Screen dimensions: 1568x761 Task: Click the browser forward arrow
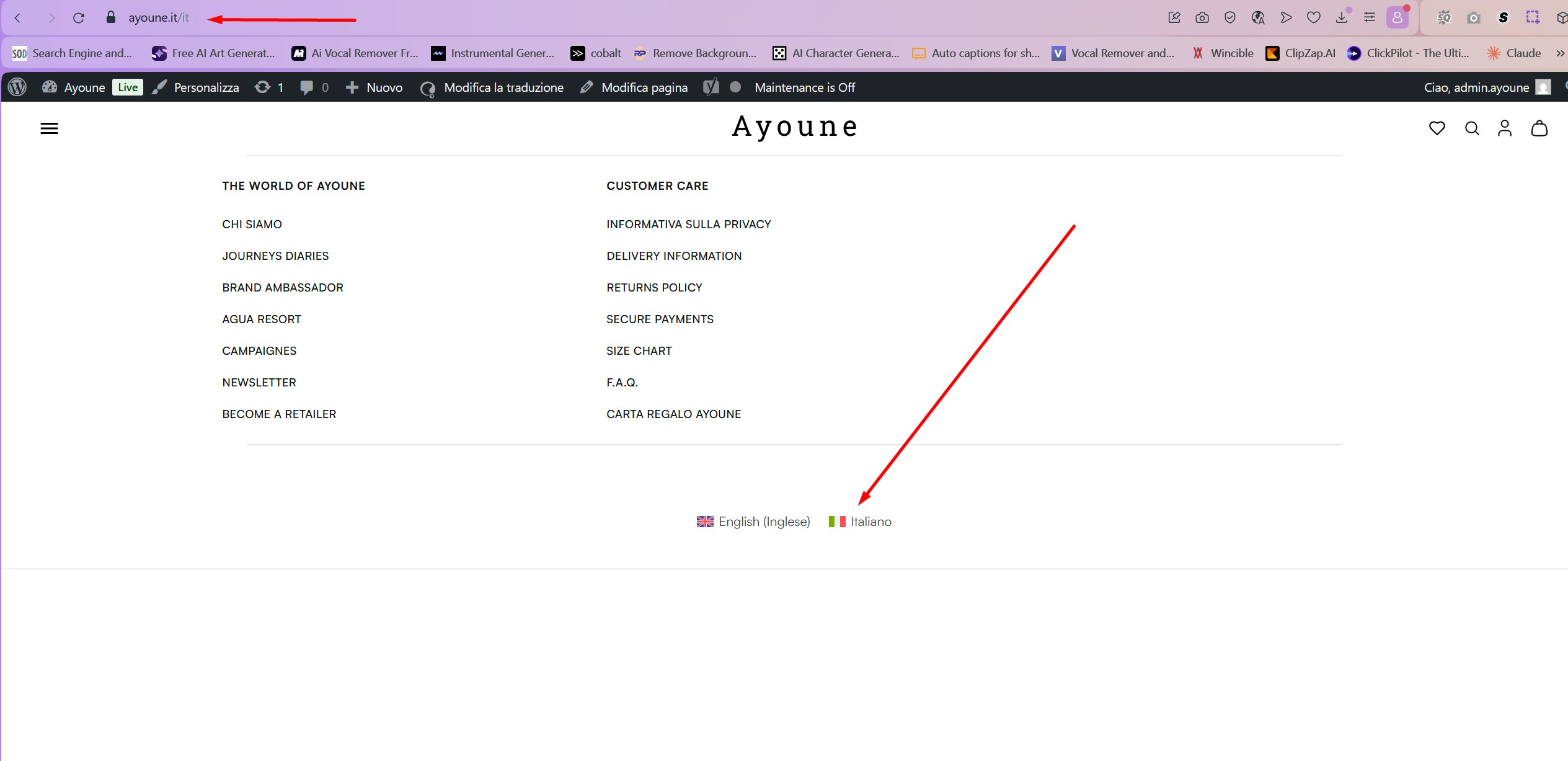pyautogui.click(x=51, y=18)
